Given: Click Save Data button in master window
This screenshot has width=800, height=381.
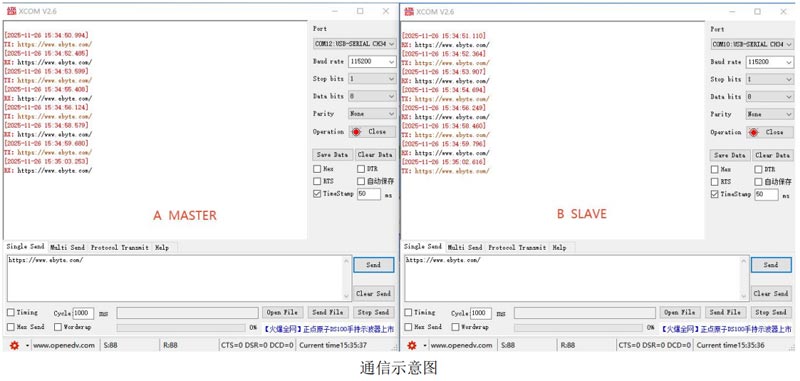Looking at the screenshot, I should (x=332, y=155).
